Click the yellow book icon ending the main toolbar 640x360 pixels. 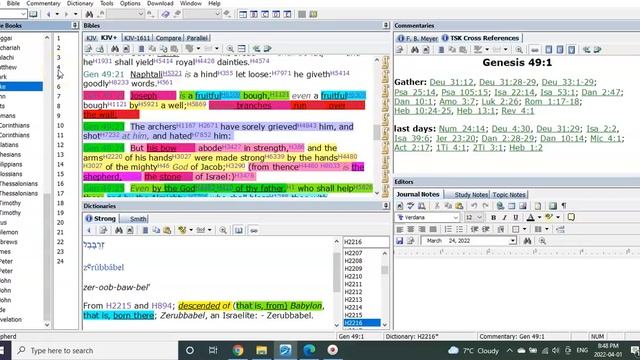coord(313,14)
